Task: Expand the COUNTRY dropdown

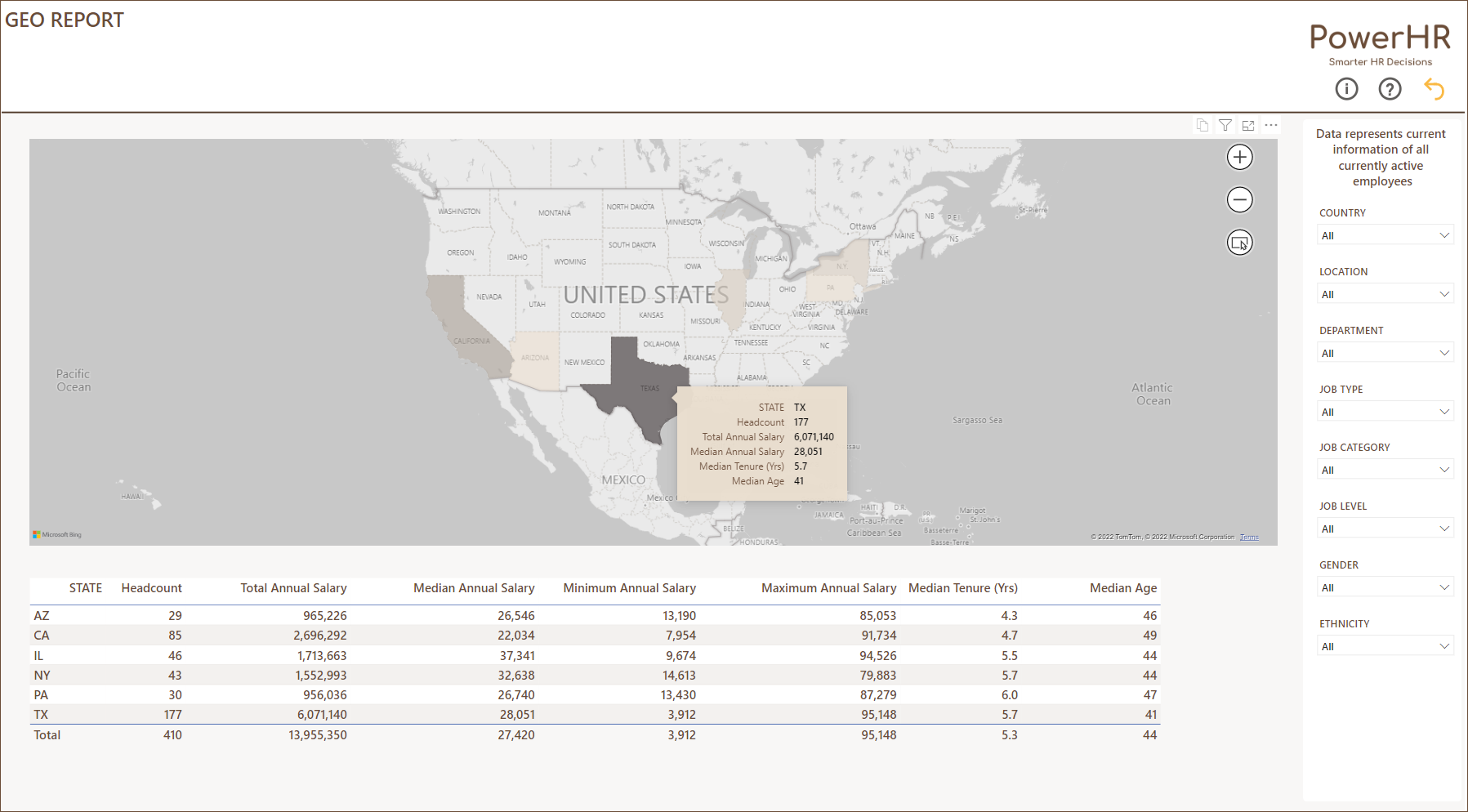Action: (x=1385, y=235)
